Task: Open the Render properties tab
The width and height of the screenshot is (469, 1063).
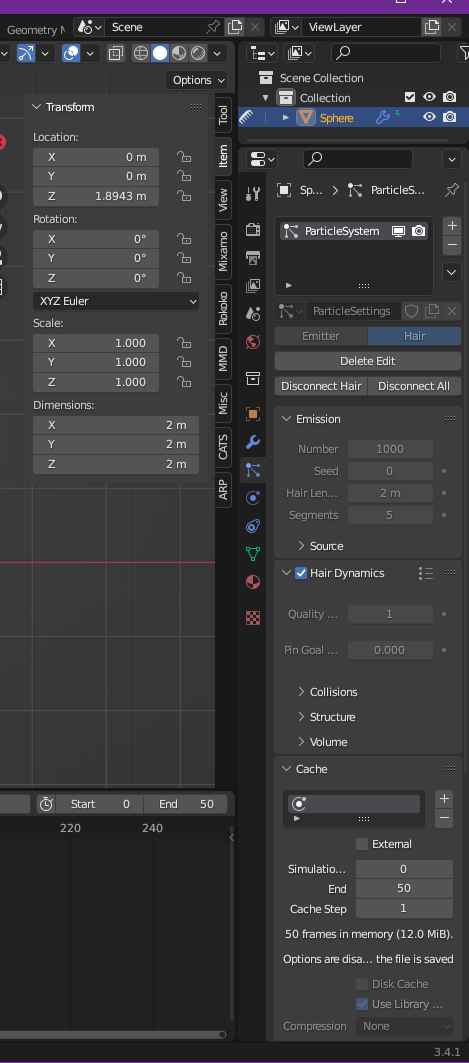Action: click(x=253, y=229)
